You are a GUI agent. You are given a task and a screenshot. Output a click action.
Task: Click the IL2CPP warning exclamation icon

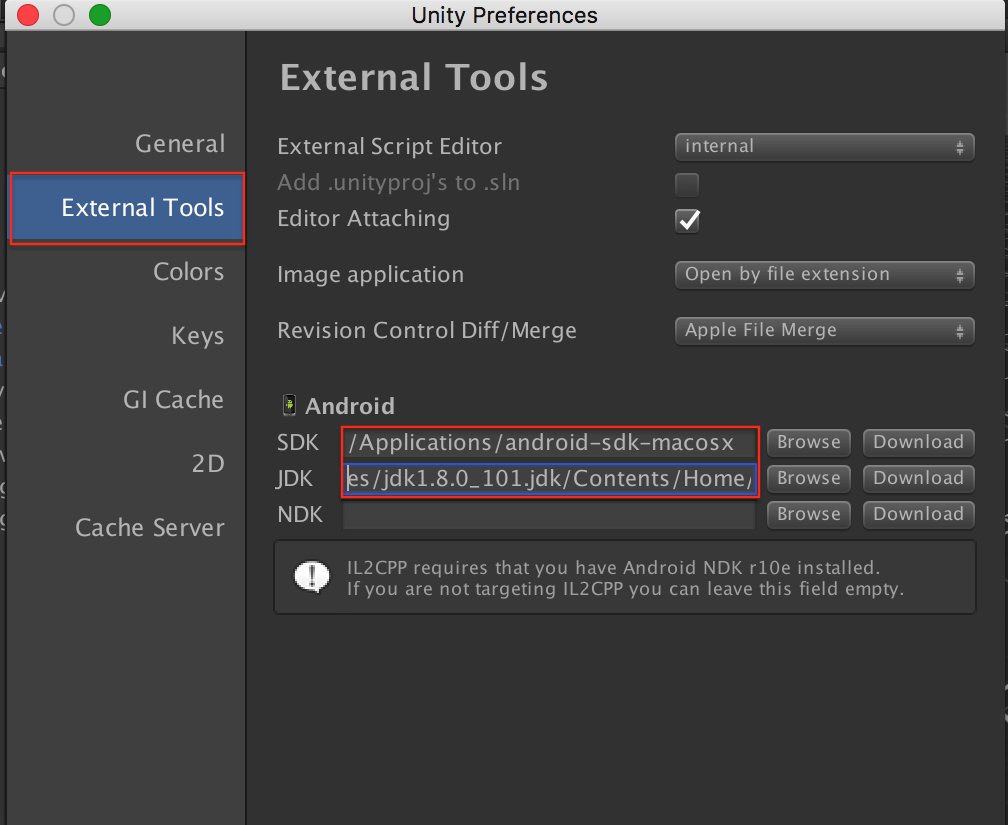pos(312,577)
